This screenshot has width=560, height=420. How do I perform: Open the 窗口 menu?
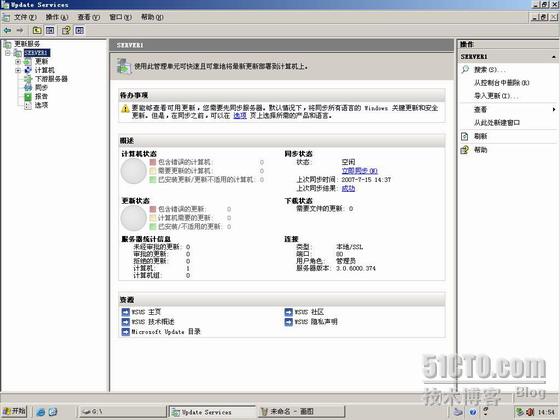[x=120, y=17]
